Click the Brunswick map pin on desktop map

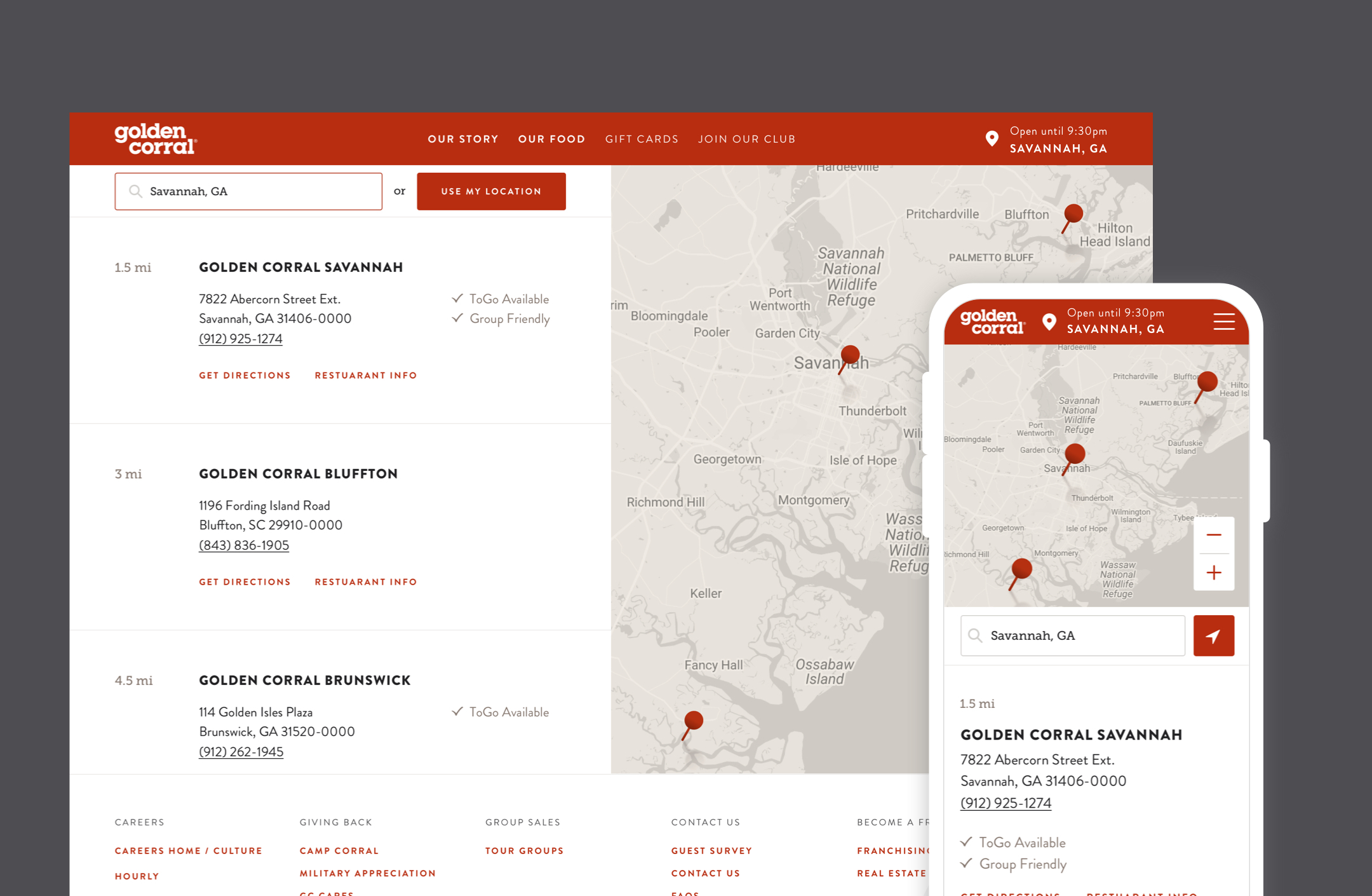point(692,726)
